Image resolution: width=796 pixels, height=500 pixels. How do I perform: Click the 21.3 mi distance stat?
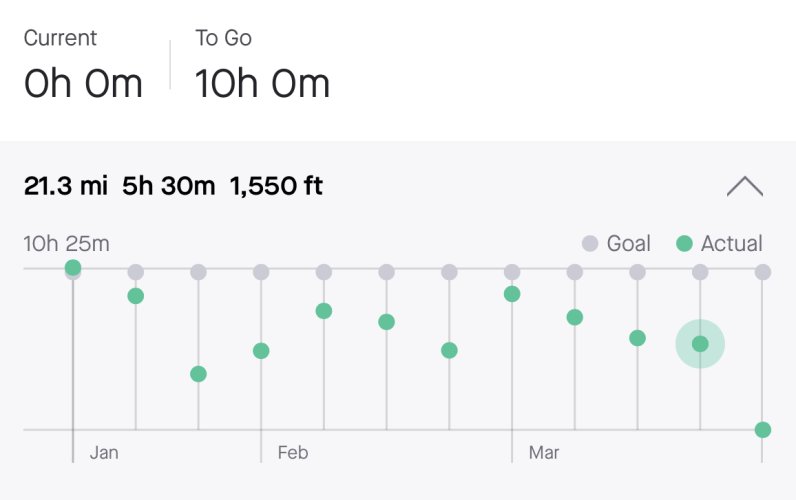[x=65, y=186]
